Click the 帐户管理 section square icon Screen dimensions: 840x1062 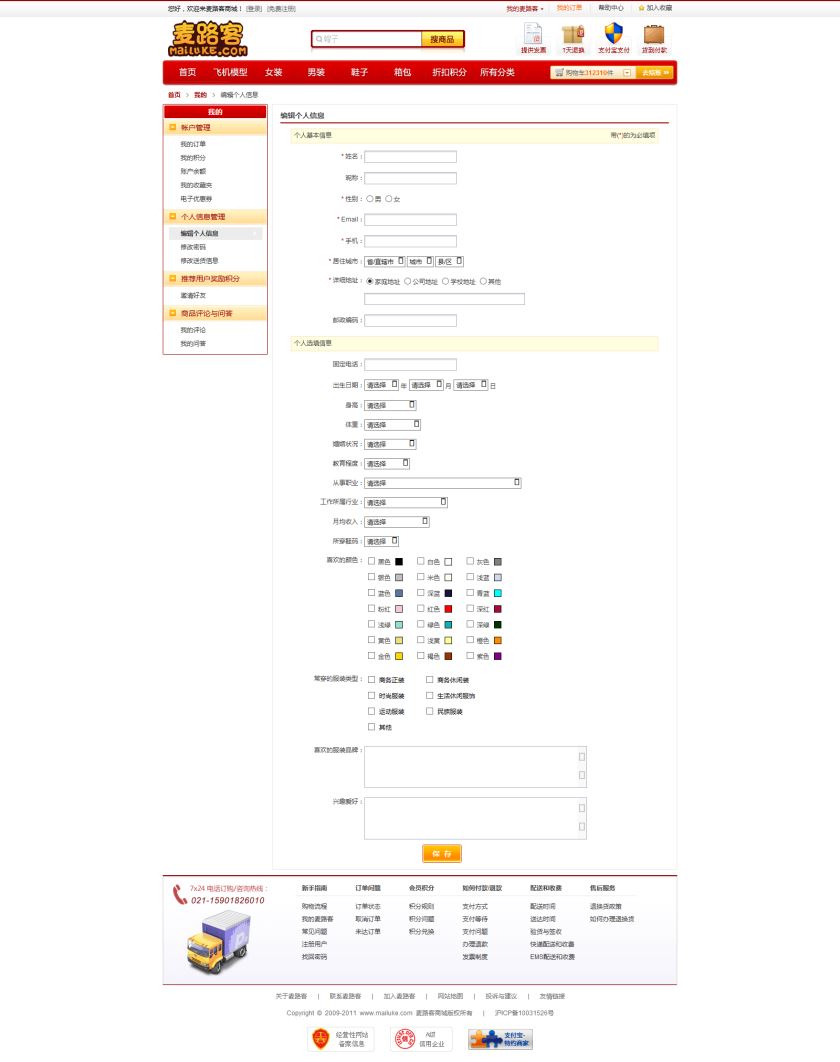pyautogui.click(x=173, y=127)
